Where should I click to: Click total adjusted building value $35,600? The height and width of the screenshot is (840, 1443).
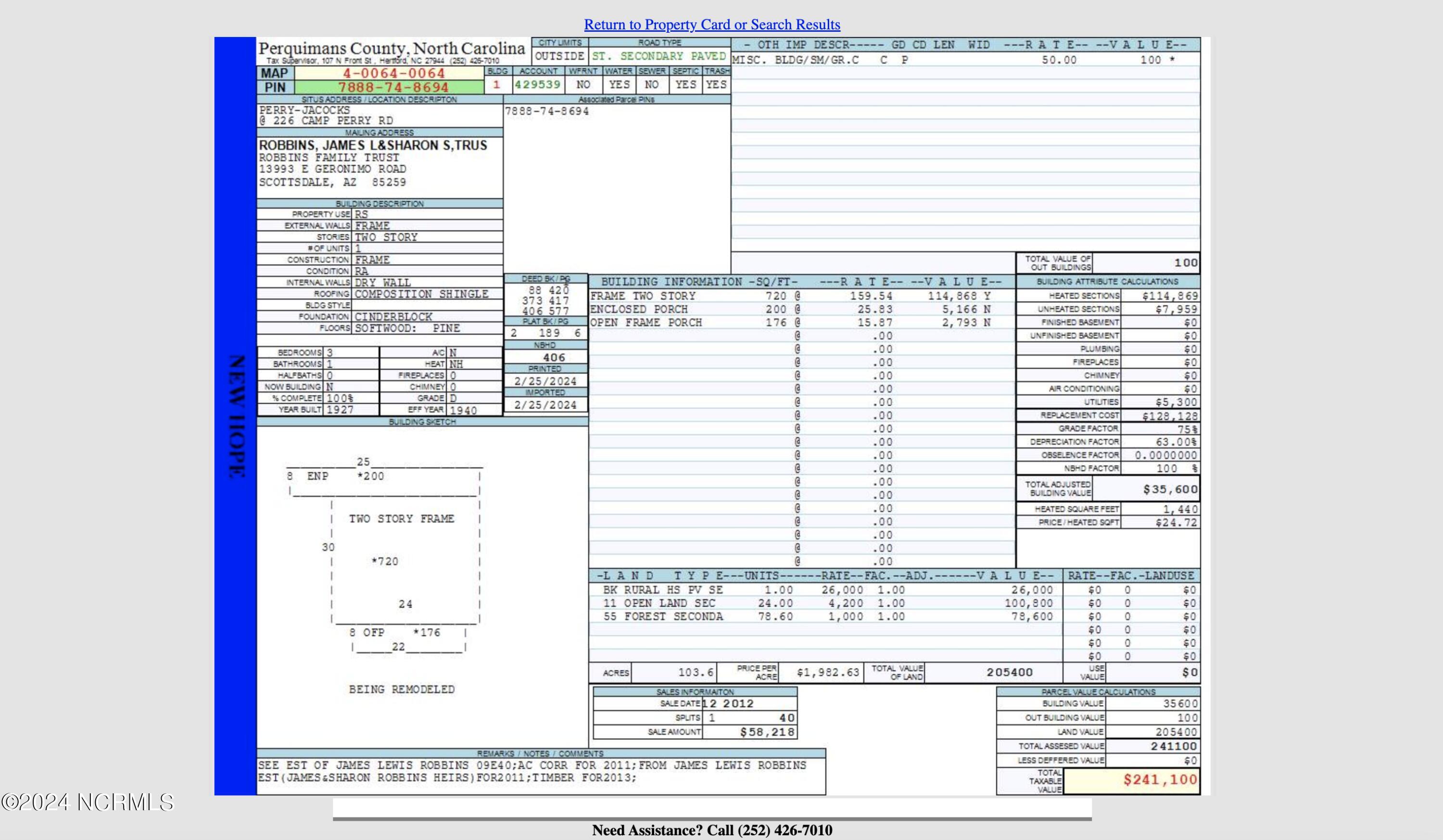pyautogui.click(x=1170, y=489)
